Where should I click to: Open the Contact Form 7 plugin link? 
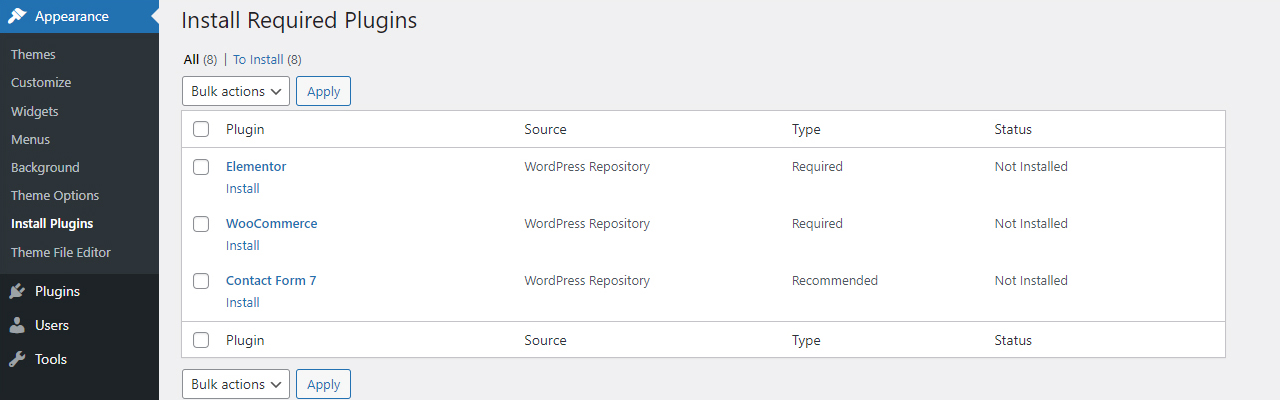pos(271,281)
